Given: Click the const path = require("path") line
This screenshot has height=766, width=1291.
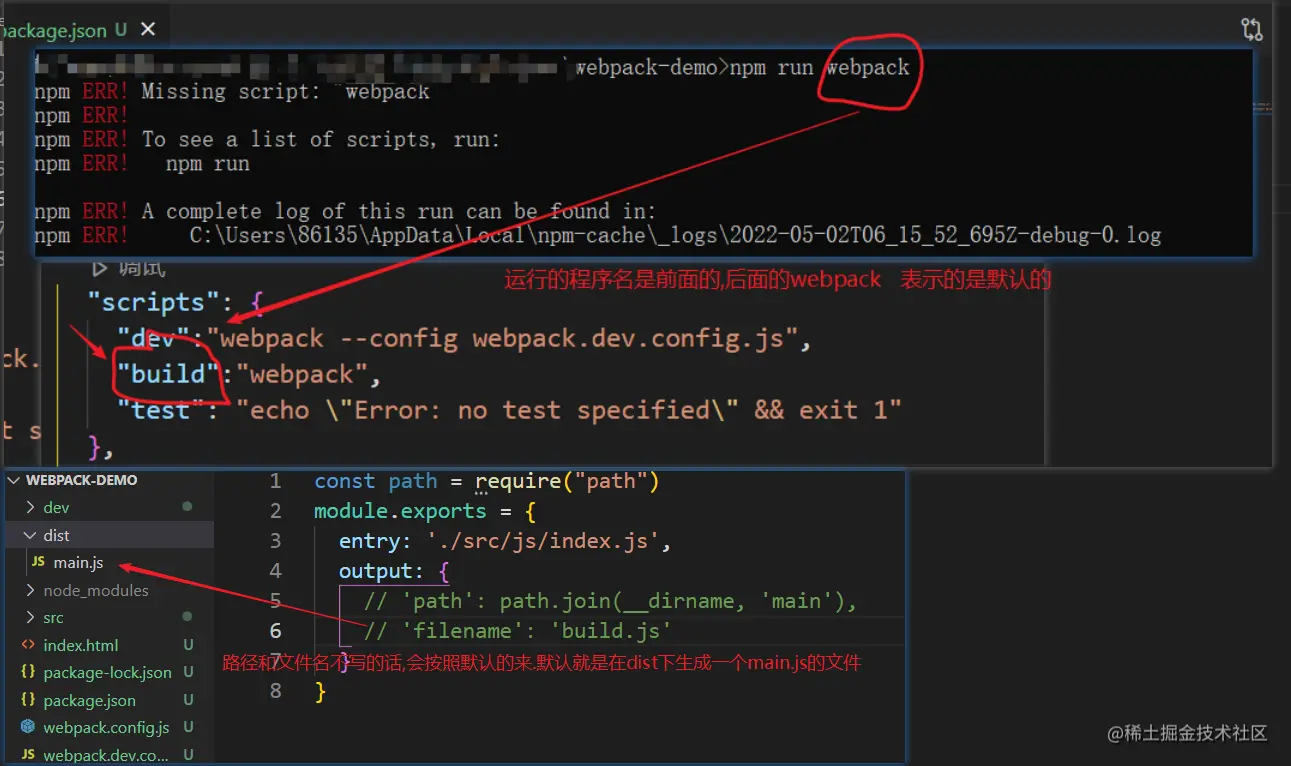Looking at the screenshot, I should (487, 481).
